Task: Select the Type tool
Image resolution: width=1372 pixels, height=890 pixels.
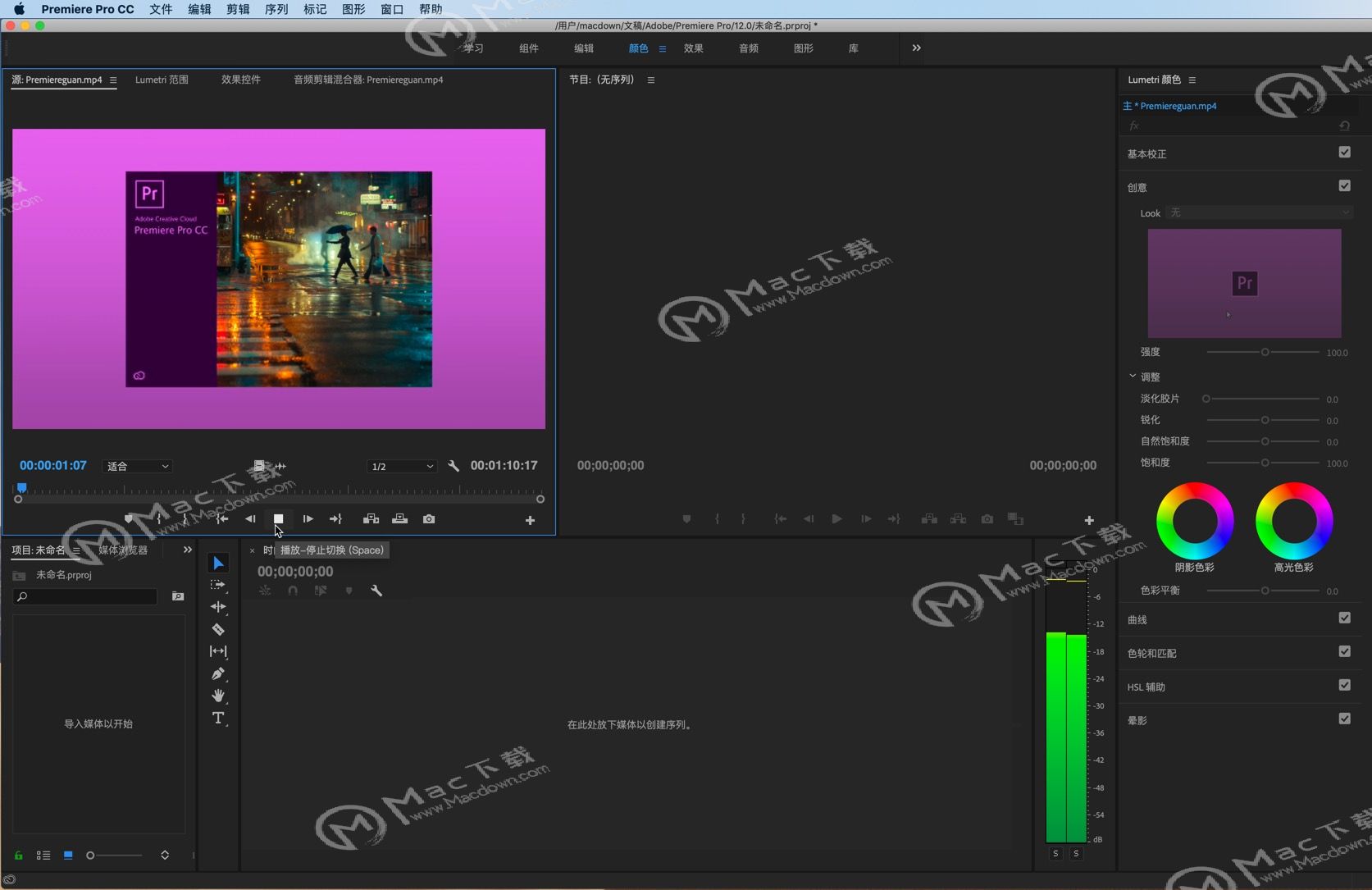Action: 218,718
